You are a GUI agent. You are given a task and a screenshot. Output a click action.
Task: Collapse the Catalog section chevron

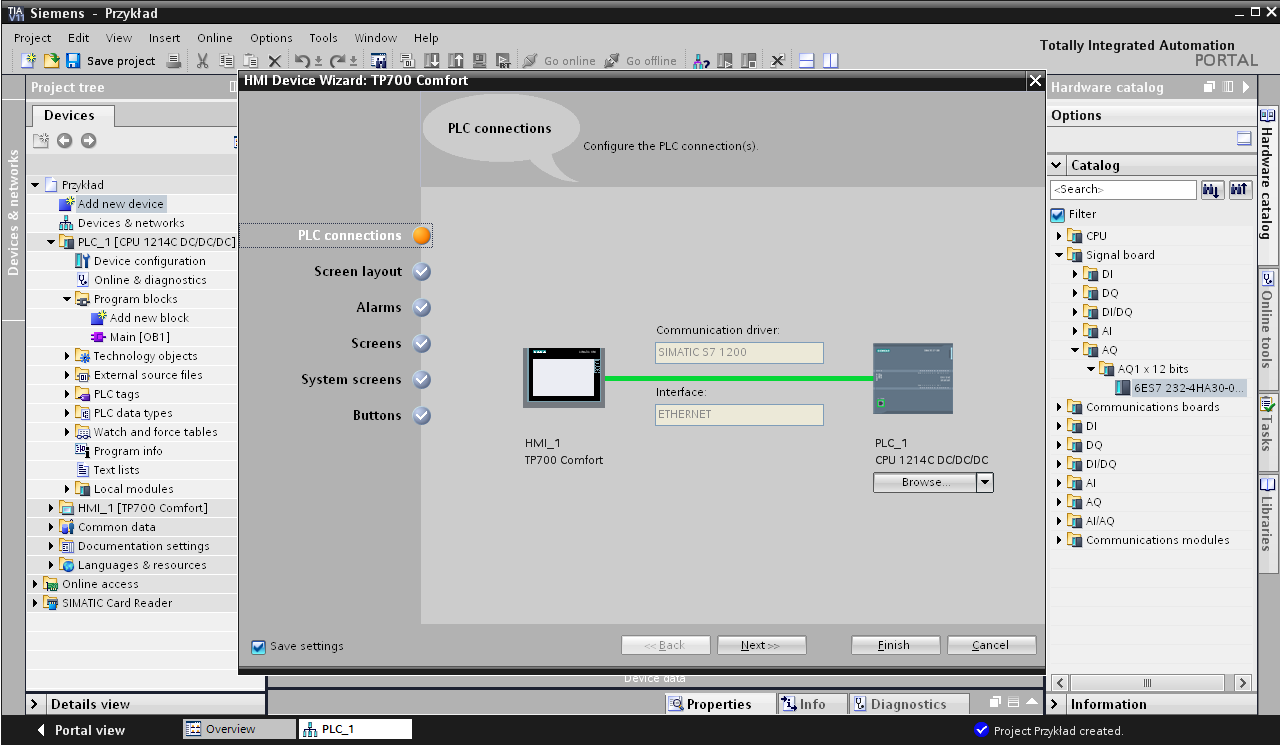point(1056,165)
